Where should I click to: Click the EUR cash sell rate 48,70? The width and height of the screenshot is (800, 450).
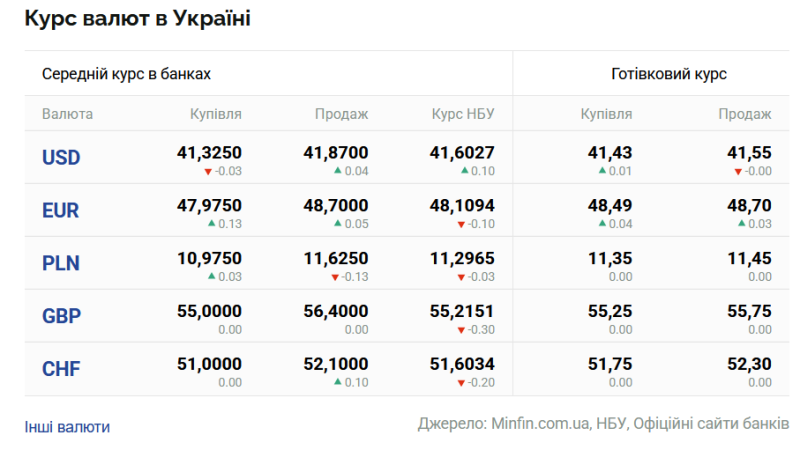point(749,206)
